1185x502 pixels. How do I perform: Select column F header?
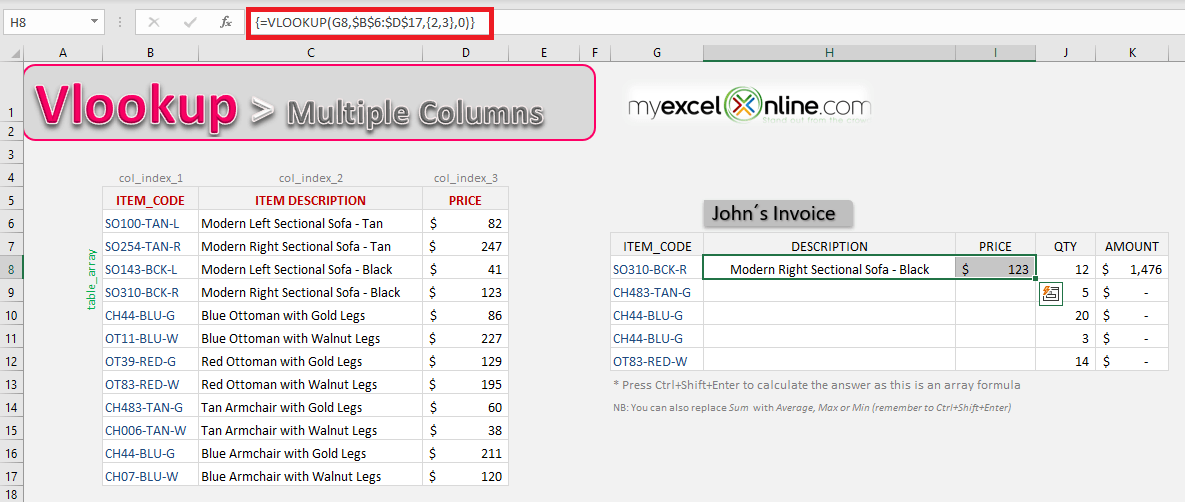[x=594, y=52]
